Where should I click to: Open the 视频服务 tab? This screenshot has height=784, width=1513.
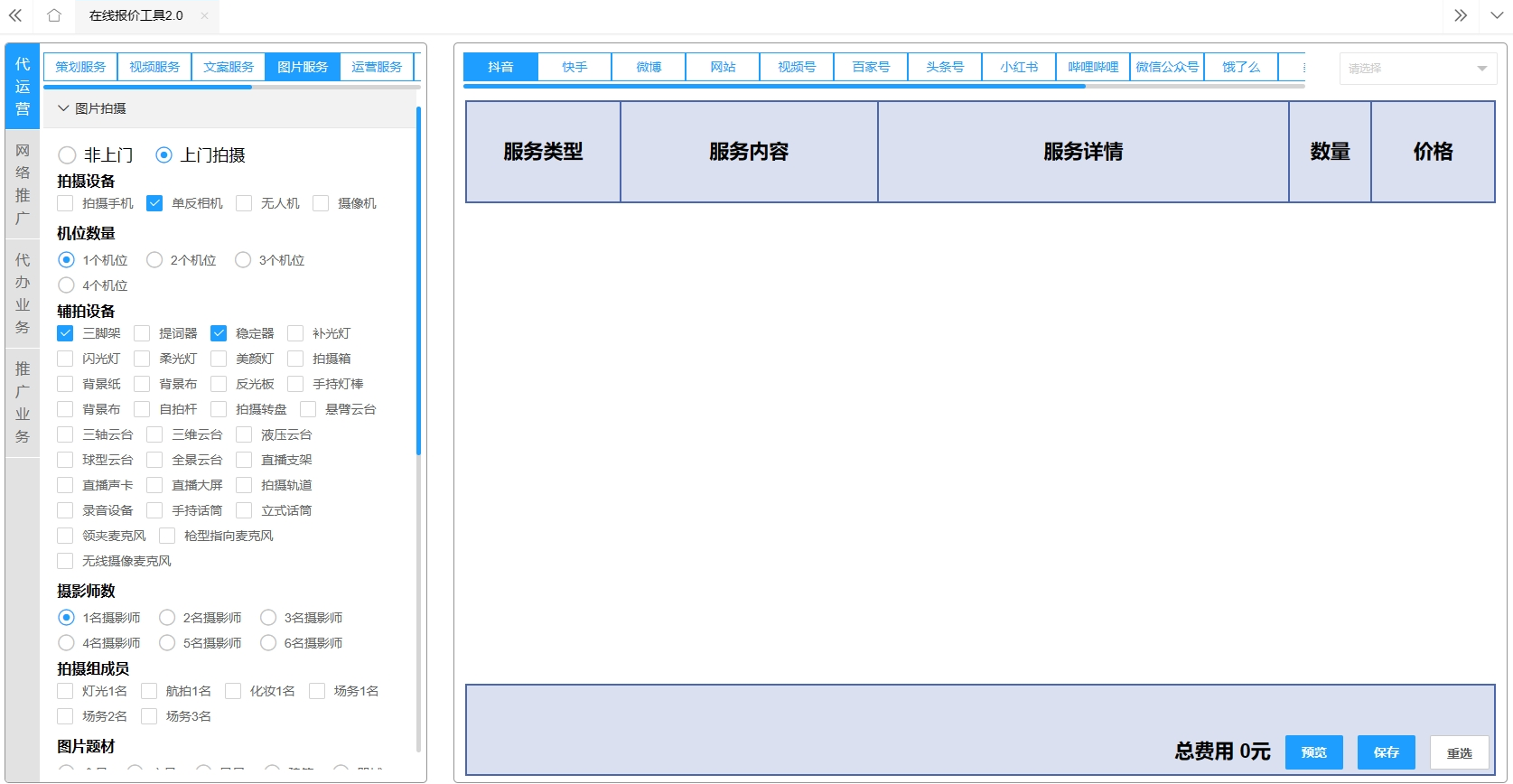point(154,67)
